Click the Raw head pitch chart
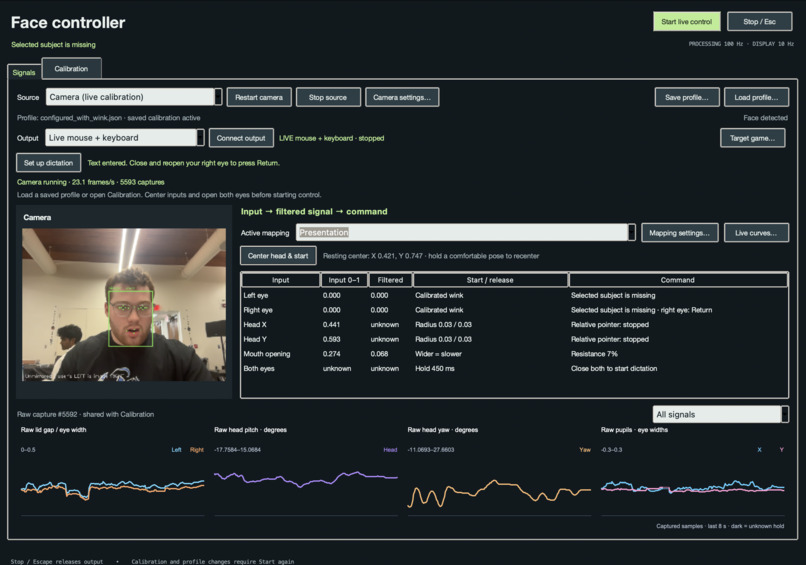The width and height of the screenshot is (806, 565). pyautogui.click(x=306, y=485)
